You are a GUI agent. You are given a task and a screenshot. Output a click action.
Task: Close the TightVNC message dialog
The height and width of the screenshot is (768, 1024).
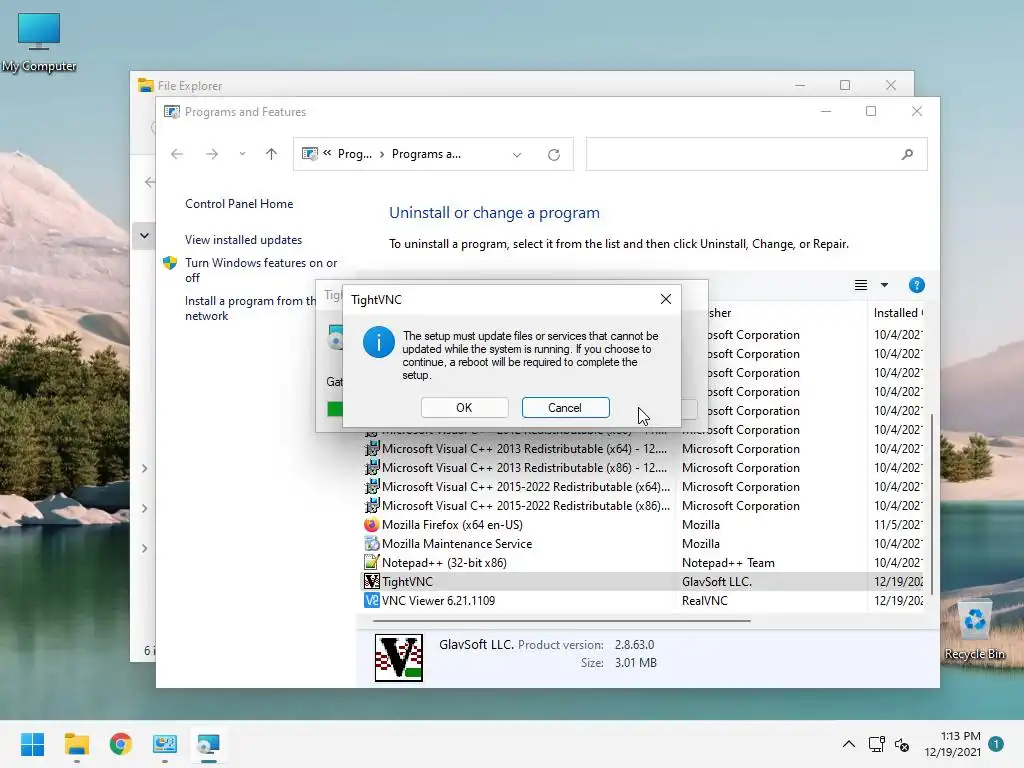(665, 299)
